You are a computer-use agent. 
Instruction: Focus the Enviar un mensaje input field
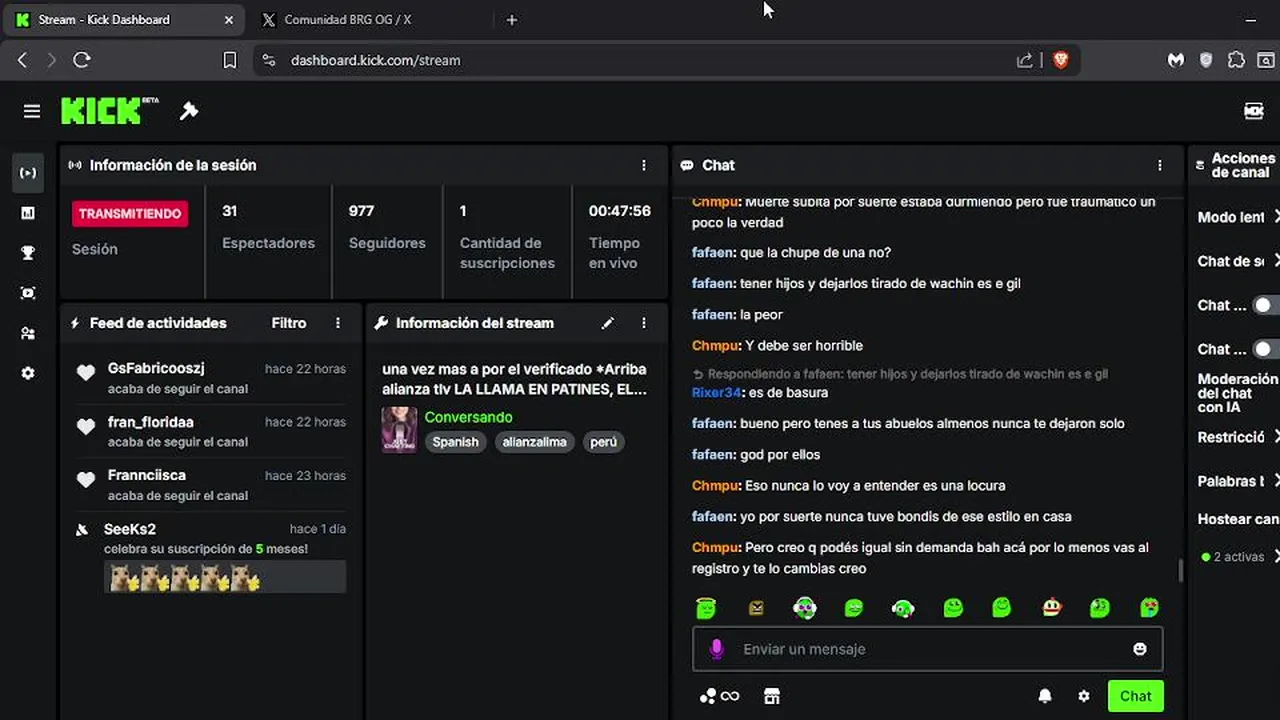point(927,649)
